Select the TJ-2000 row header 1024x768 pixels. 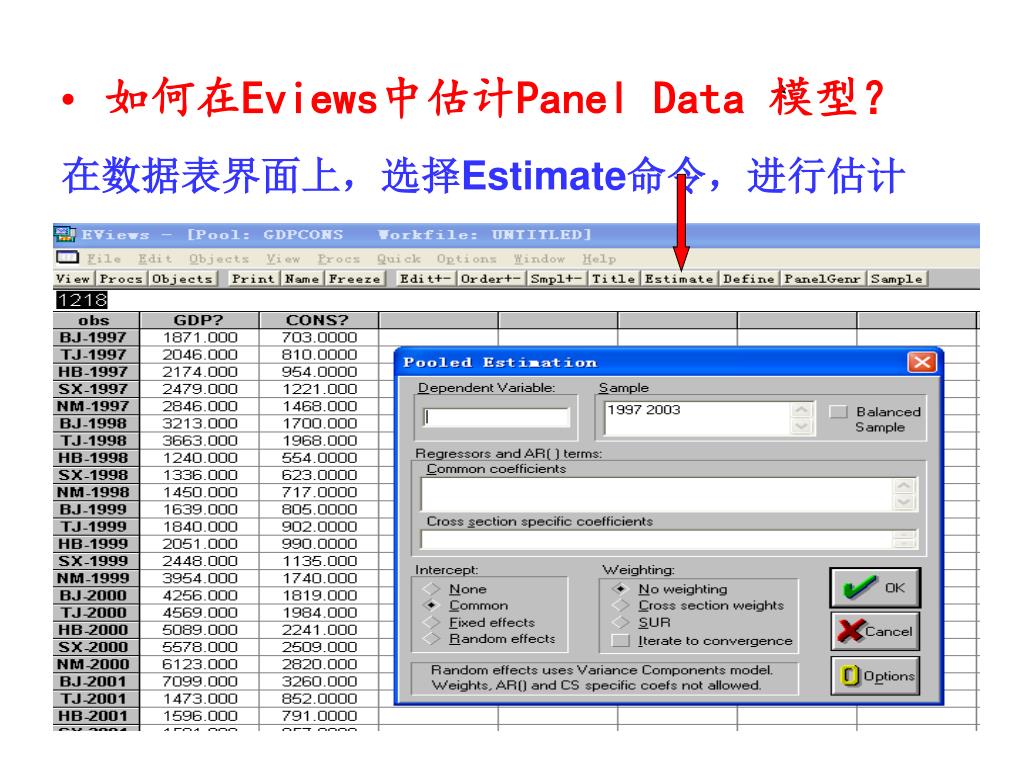click(95, 613)
